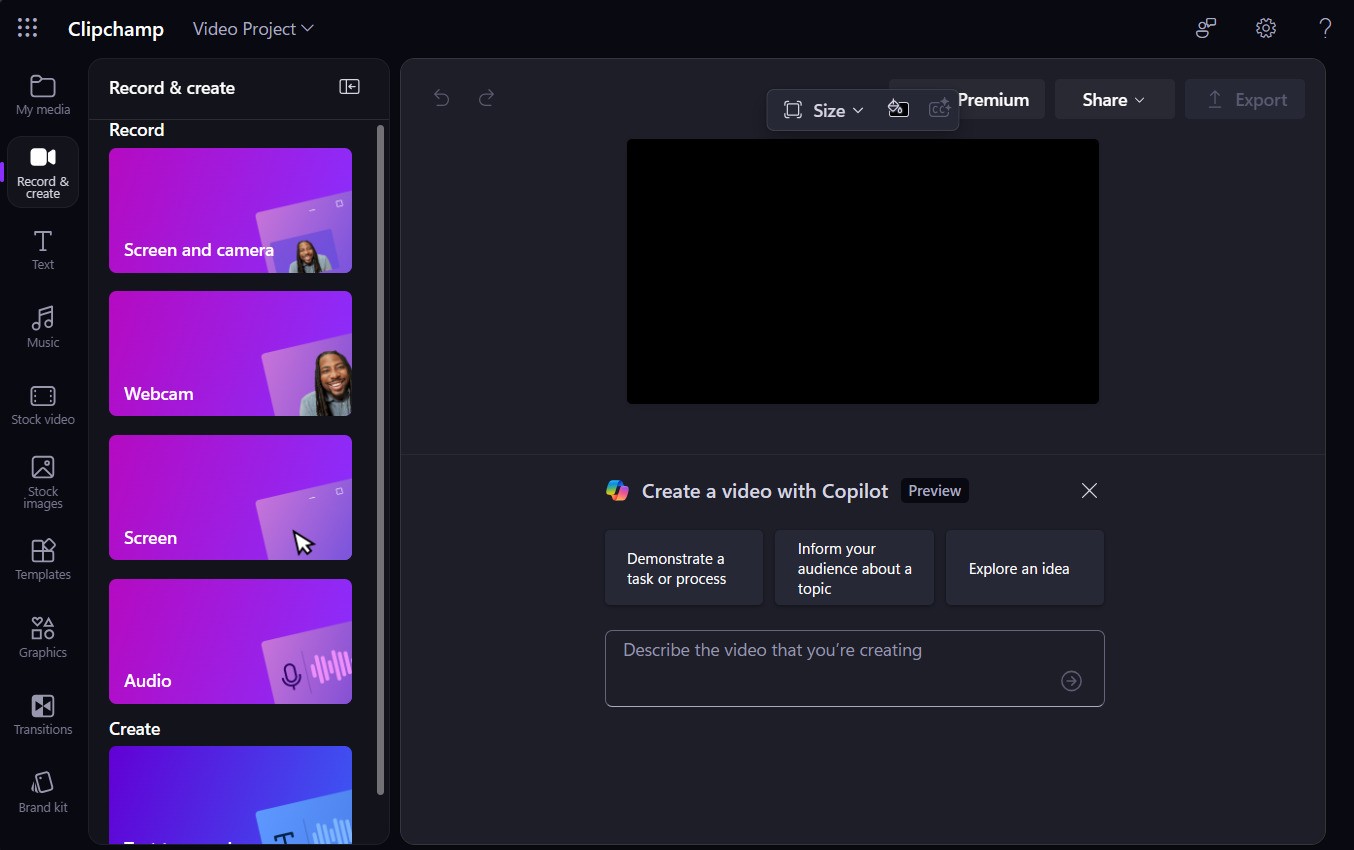
Task: Open the Templates panel
Action: (x=42, y=560)
